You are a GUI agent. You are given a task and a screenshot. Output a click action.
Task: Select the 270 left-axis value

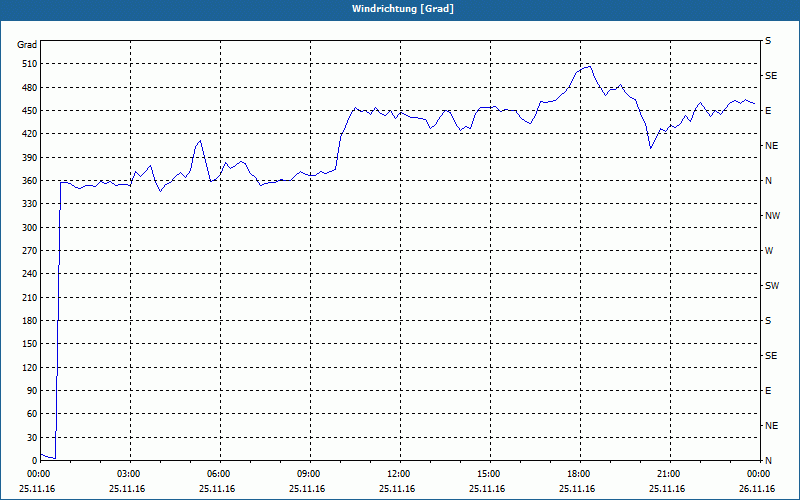pos(29,251)
